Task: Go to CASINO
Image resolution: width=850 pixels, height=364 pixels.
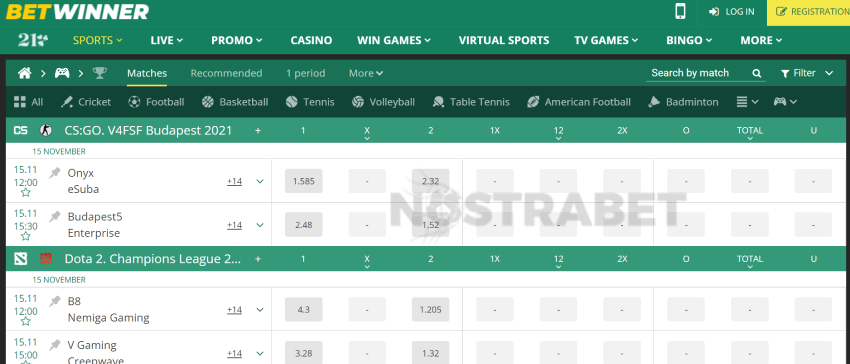Action: pyautogui.click(x=311, y=40)
